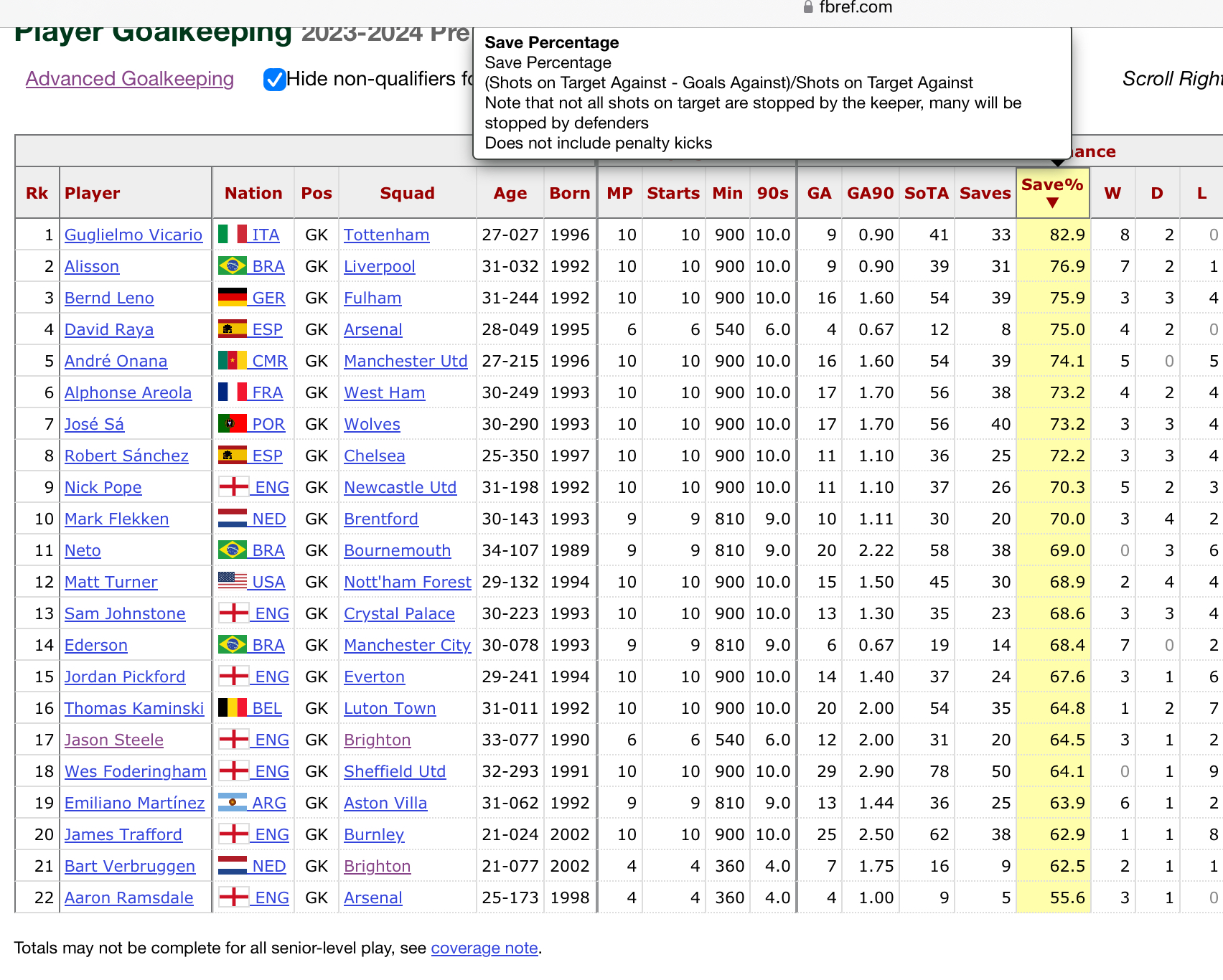This screenshot has width=1223, height=980.
Task: Click the Argentina flag next to ARG
Action: coord(233,802)
